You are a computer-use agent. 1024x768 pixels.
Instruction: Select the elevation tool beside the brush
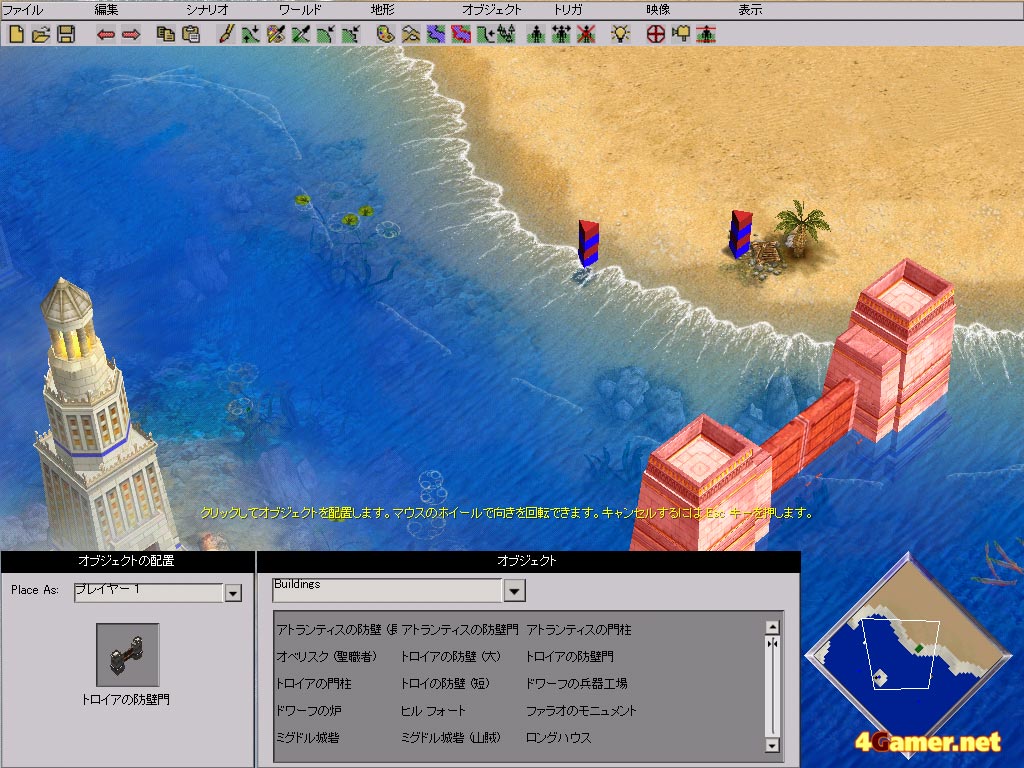coord(251,34)
